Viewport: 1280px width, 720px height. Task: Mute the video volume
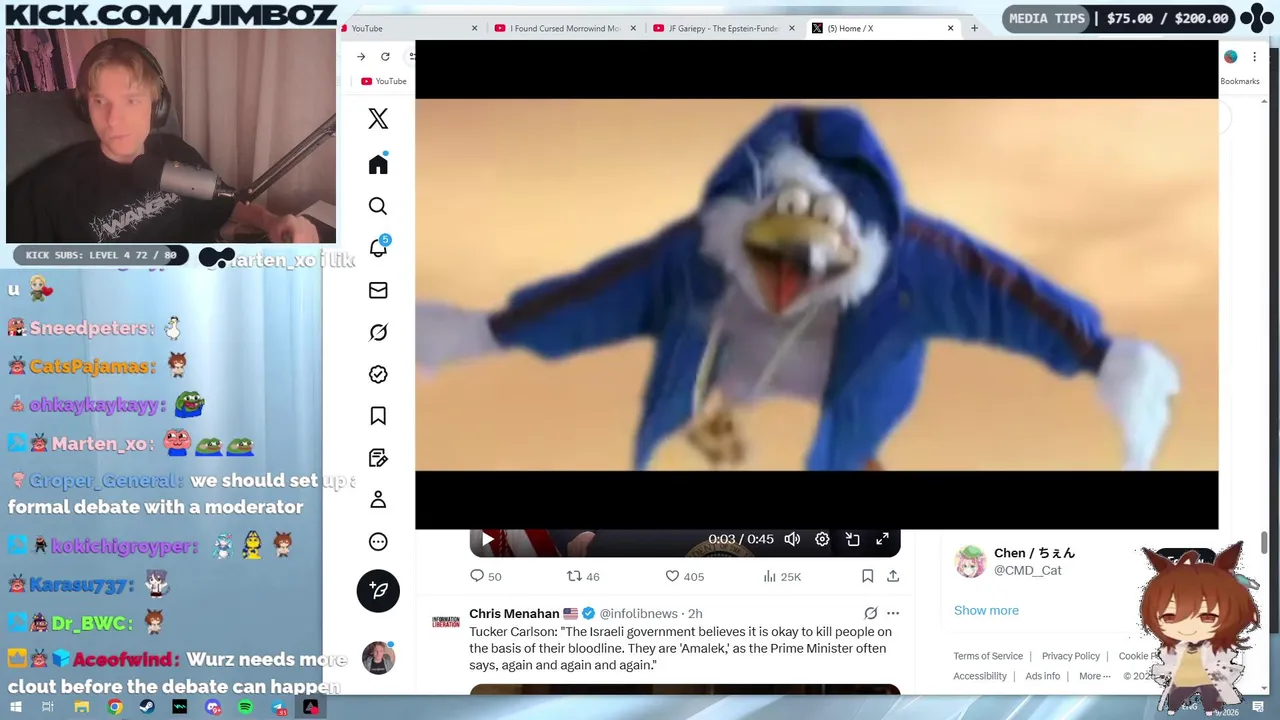tap(792, 539)
